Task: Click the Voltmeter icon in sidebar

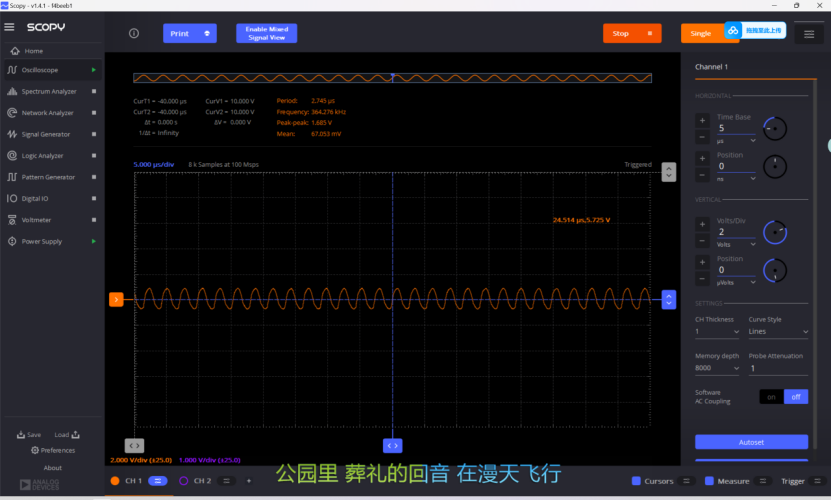Action: click(x=12, y=220)
